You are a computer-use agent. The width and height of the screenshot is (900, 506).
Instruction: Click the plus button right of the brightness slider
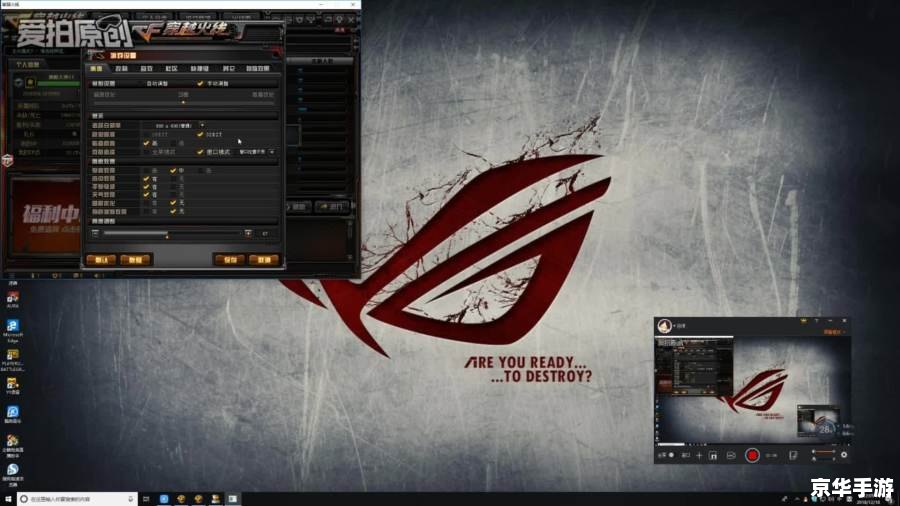pyautogui.click(x=248, y=233)
